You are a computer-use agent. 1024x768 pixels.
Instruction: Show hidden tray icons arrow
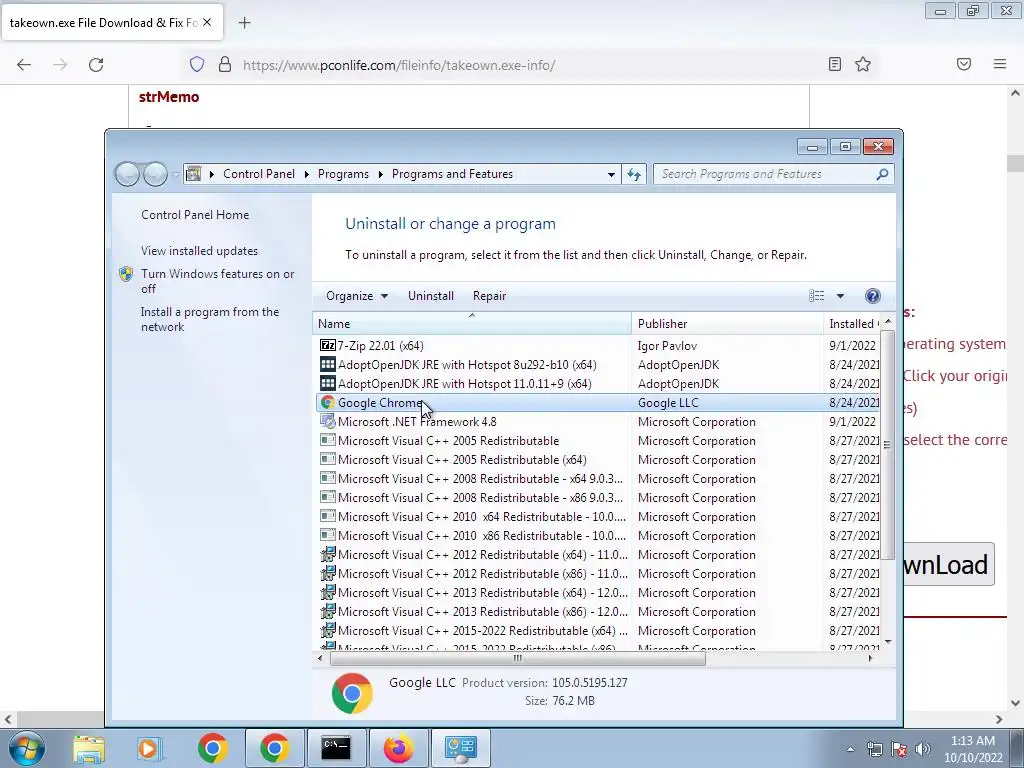pos(850,749)
